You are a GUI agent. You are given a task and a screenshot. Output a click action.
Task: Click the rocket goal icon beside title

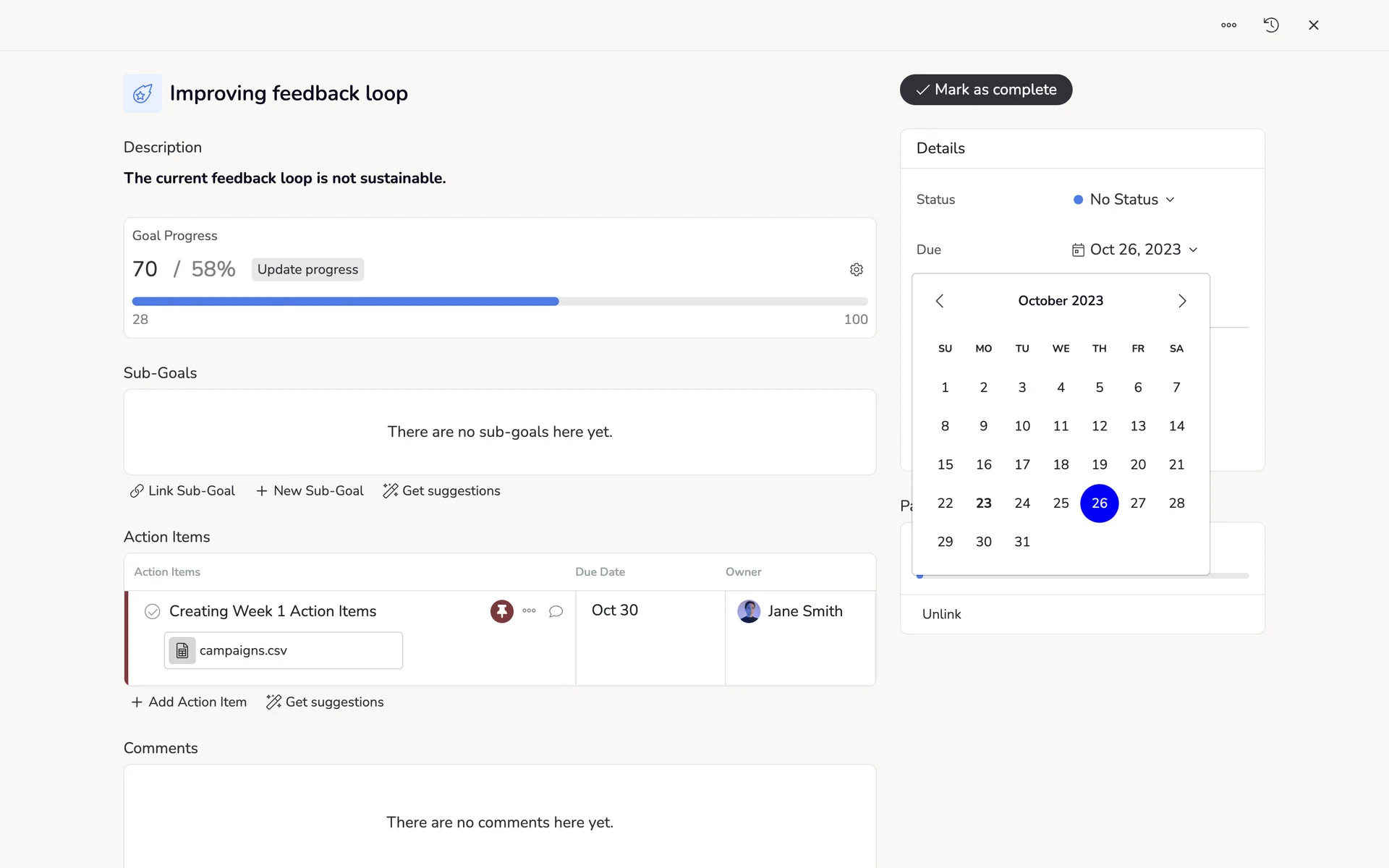click(143, 93)
